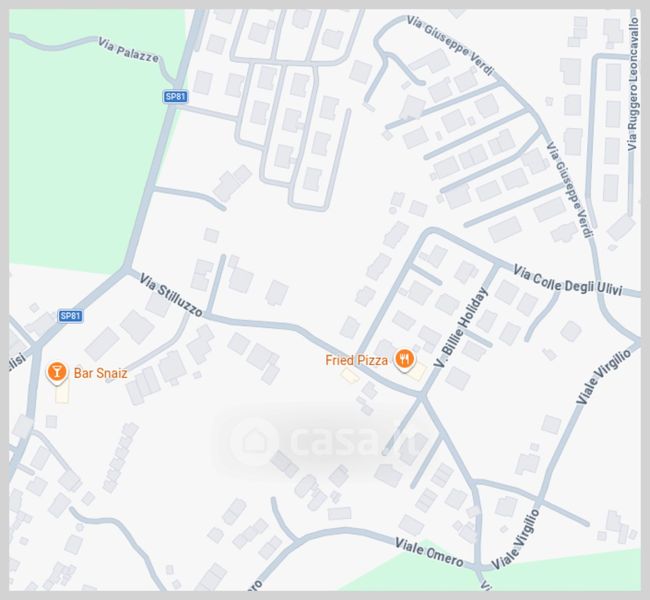The height and width of the screenshot is (600, 650).
Task: Select the Viale Omero street label
Action: [429, 553]
